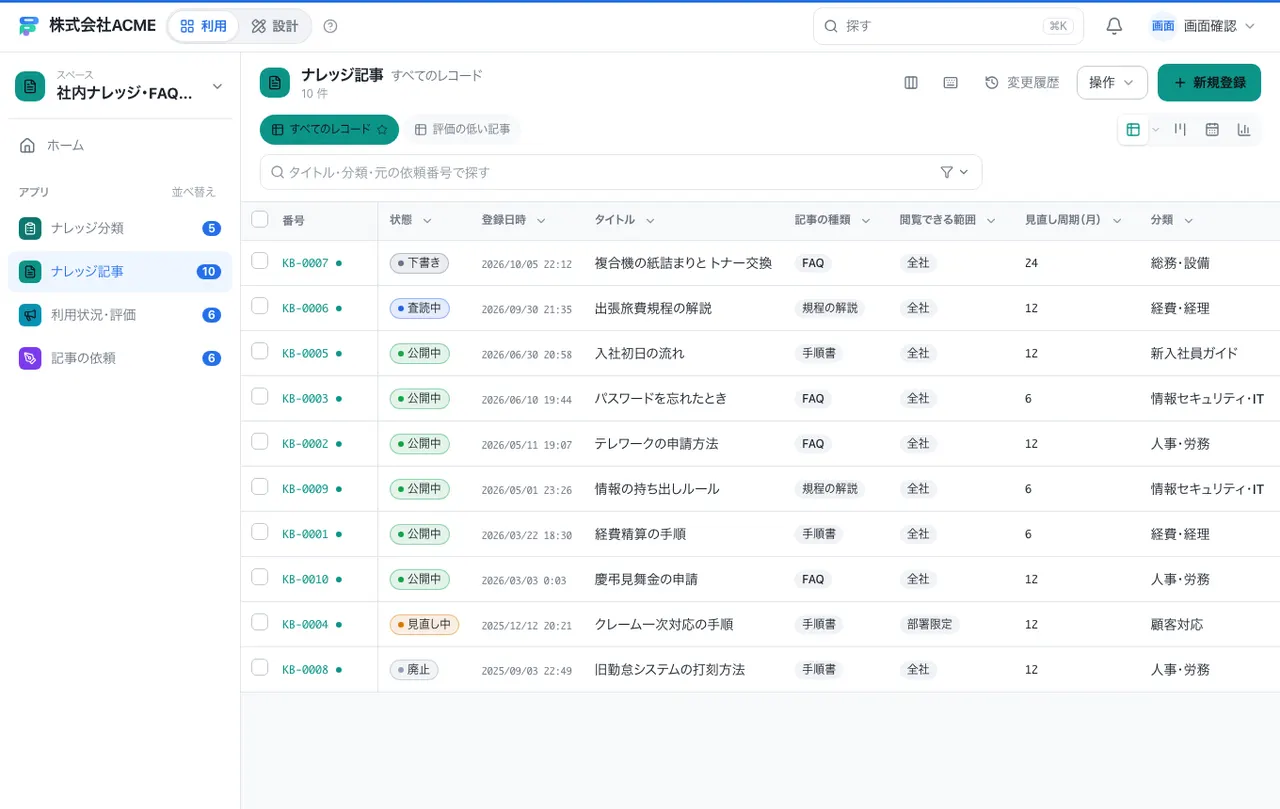Expand the filter dropdown in search bar

click(x=955, y=172)
